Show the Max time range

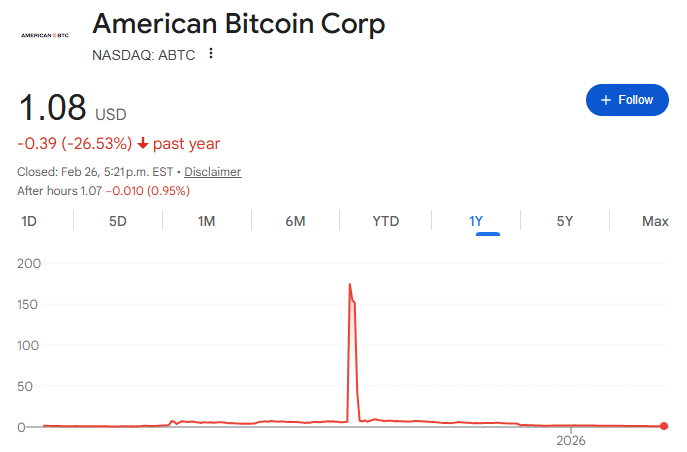[655, 221]
